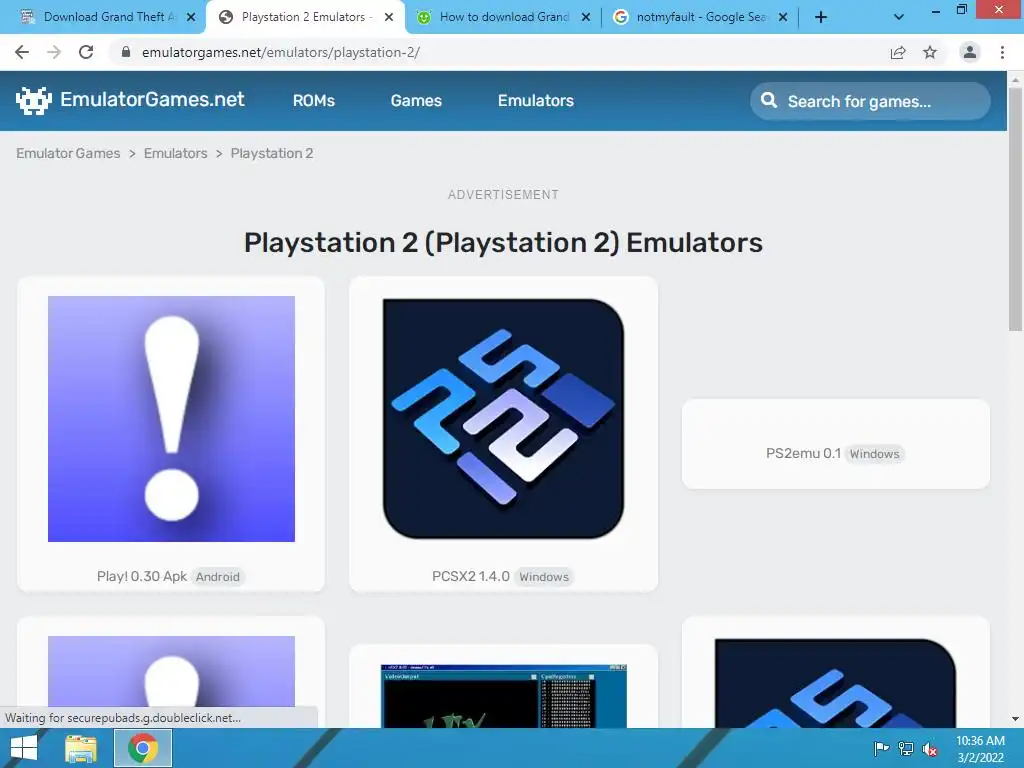Screen dimensions: 1024x768
Task: Open the ROMs menu
Action: pos(313,101)
